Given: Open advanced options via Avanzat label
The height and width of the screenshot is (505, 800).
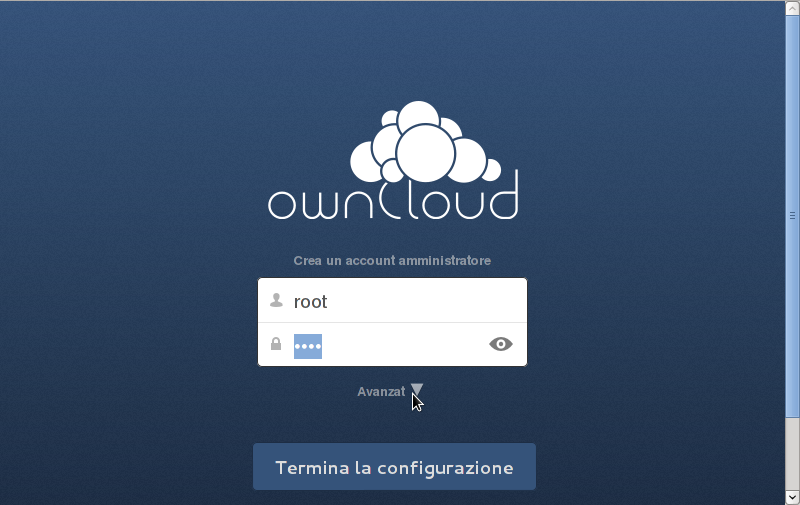Looking at the screenshot, I should pos(380,392).
